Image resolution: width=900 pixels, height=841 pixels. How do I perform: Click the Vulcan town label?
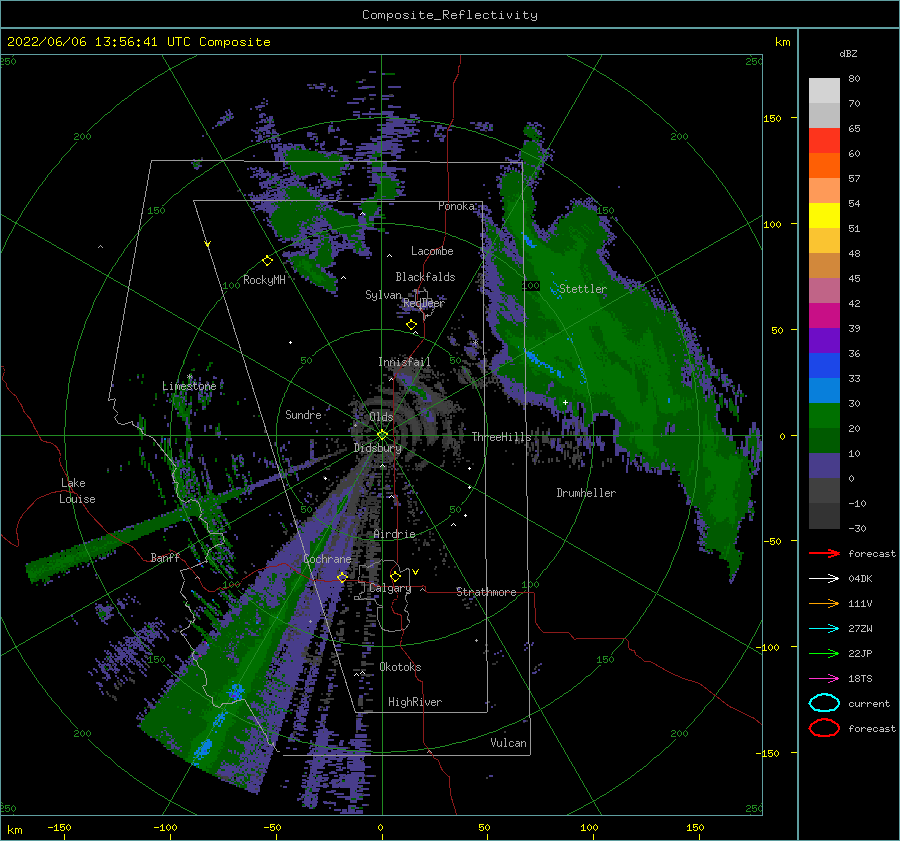point(509,743)
